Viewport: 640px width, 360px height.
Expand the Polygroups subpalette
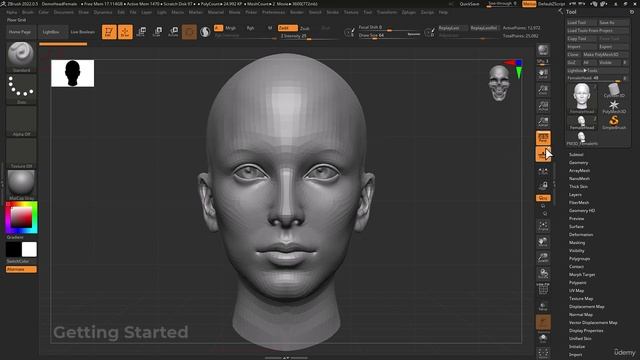580,259
